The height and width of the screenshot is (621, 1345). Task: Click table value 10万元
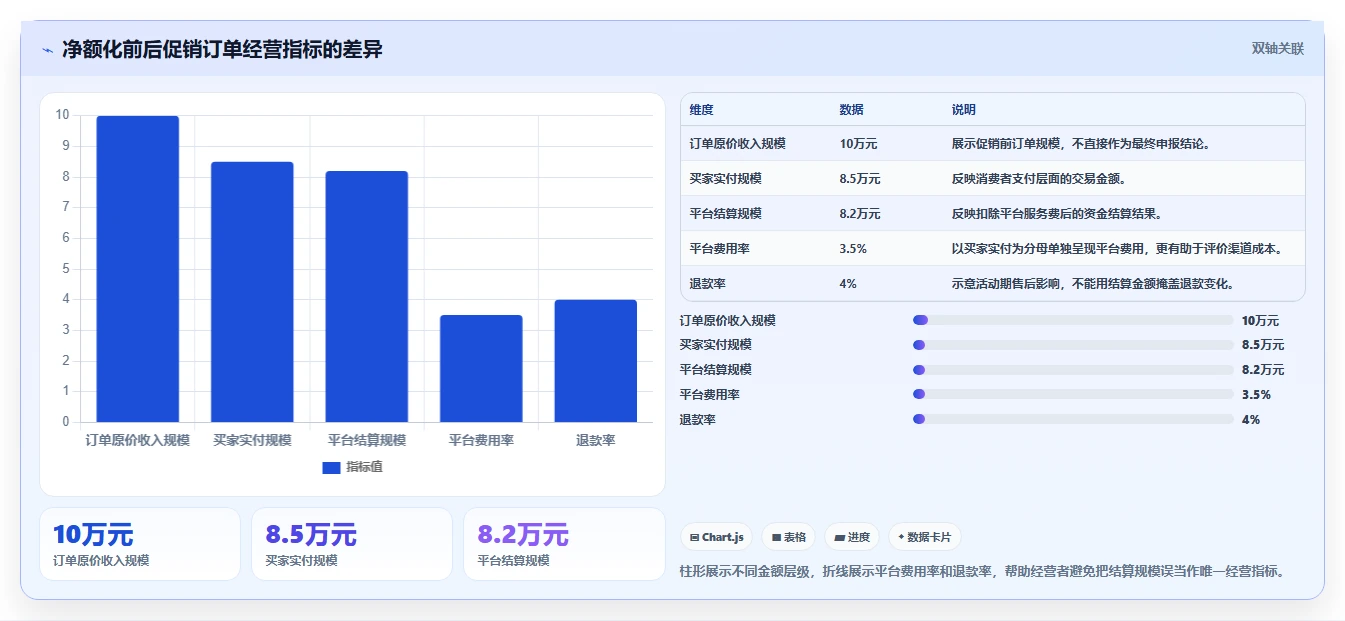click(x=859, y=144)
